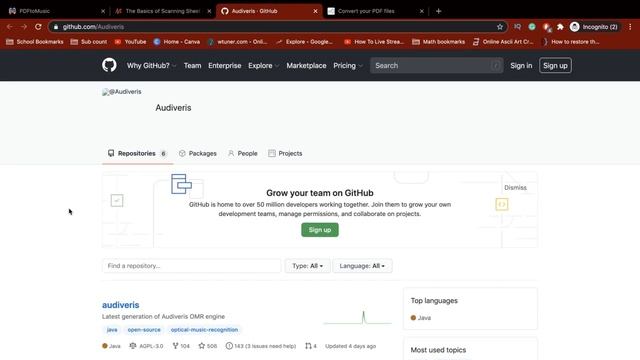Open the Online Ascii Art bookmark

click(503, 42)
